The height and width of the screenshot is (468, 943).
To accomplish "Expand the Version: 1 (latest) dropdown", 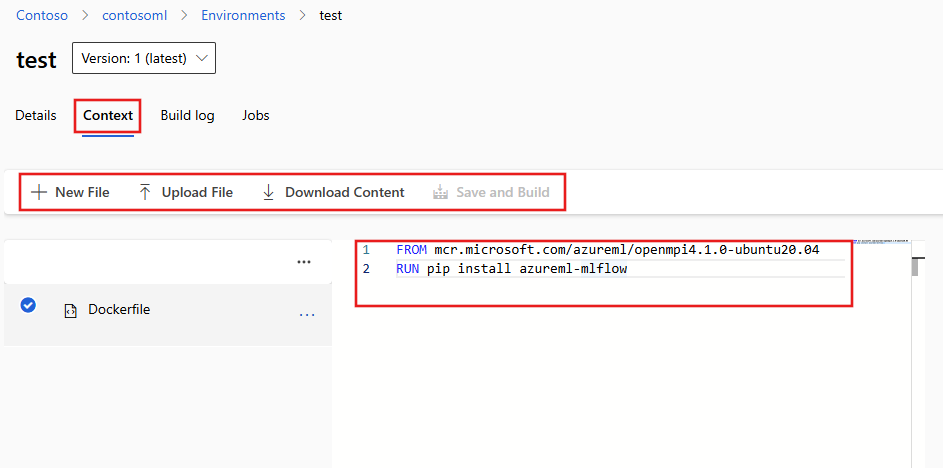I will 144,58.
